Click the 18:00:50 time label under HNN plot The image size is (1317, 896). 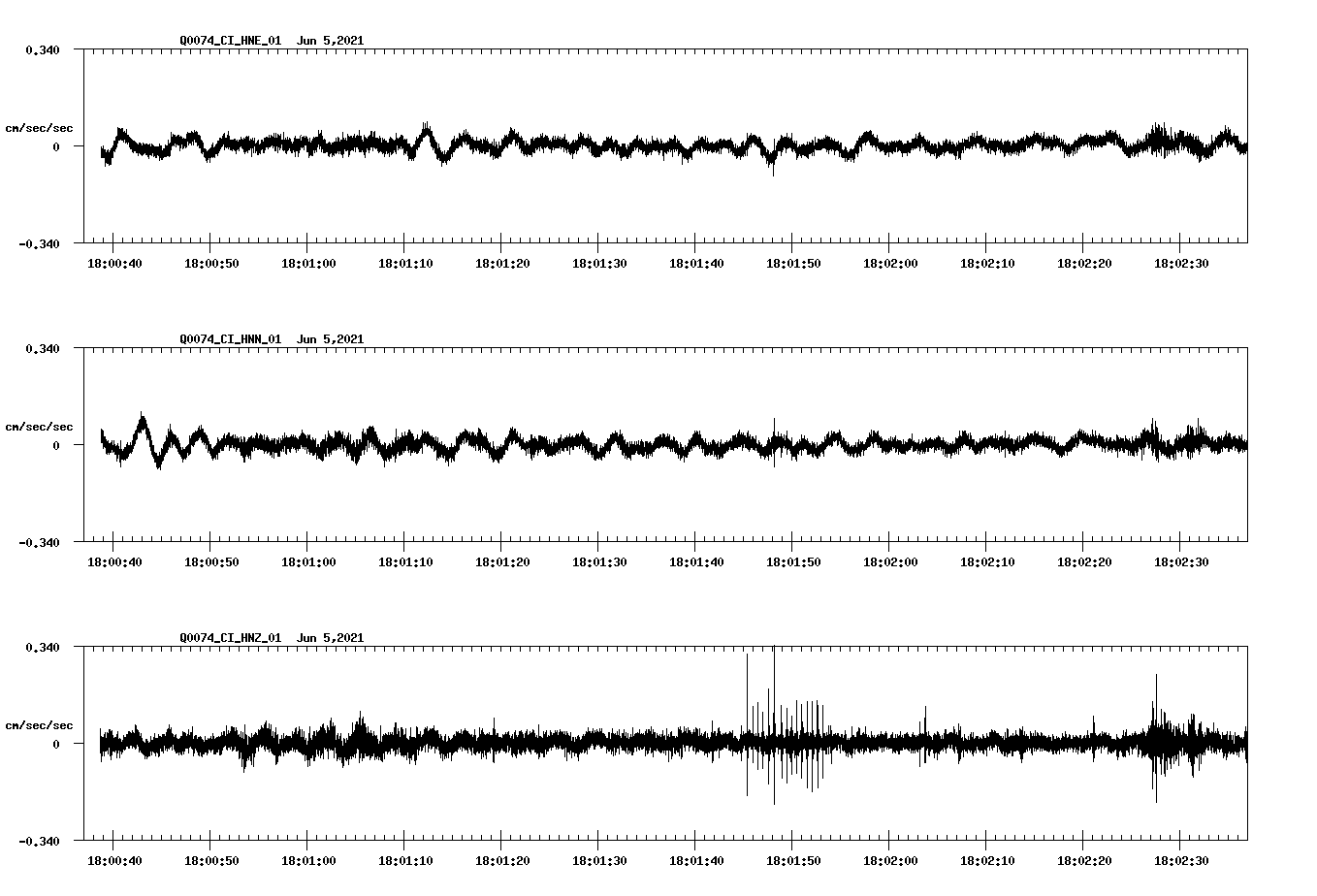[211, 561]
